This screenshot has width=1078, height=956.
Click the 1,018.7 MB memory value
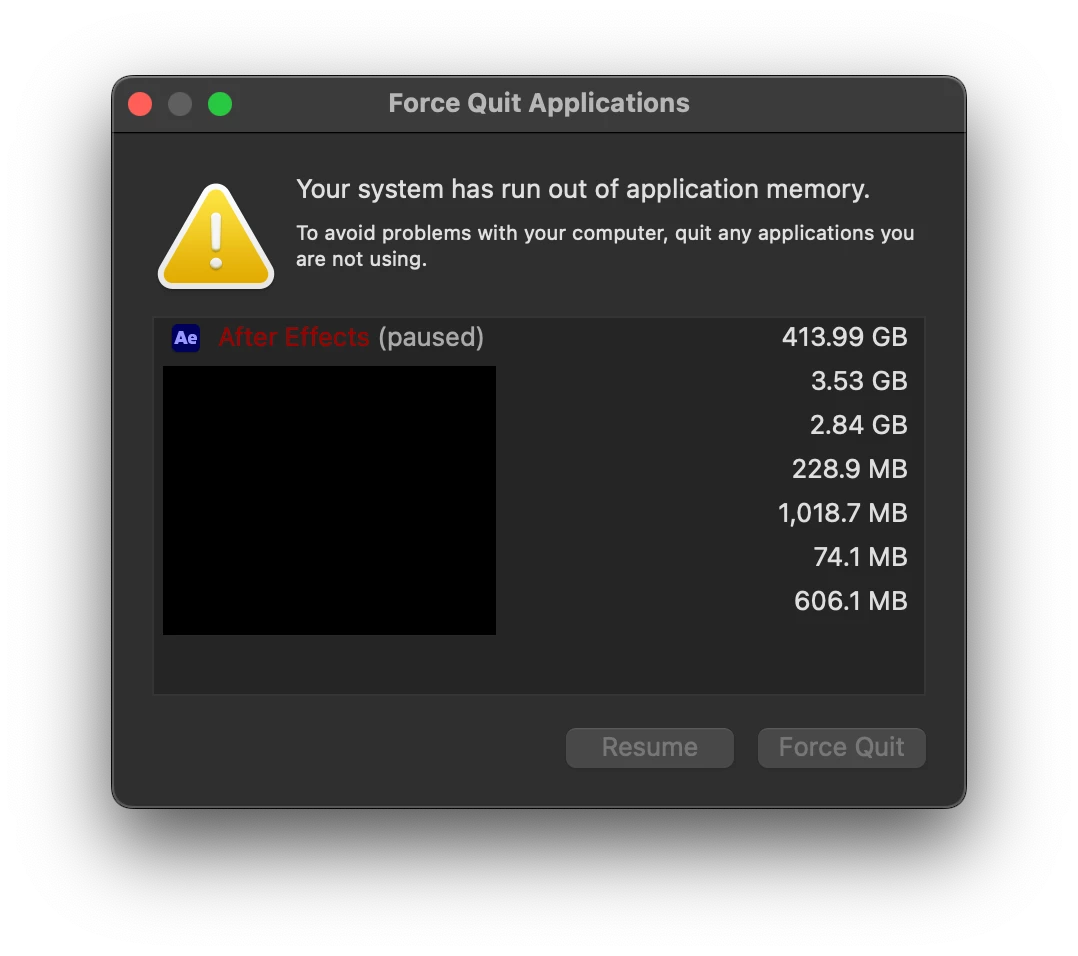[843, 513]
